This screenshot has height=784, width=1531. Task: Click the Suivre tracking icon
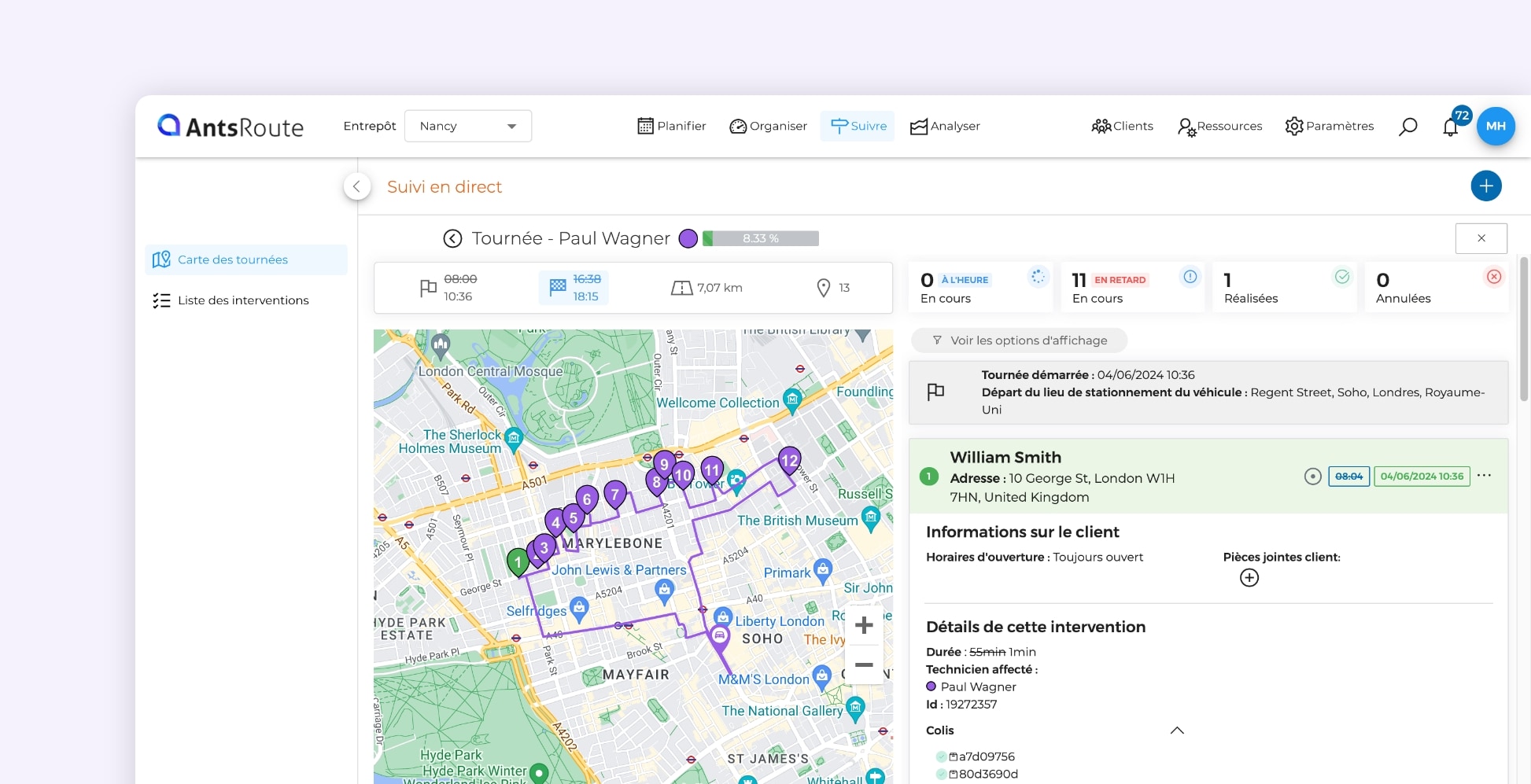point(840,126)
